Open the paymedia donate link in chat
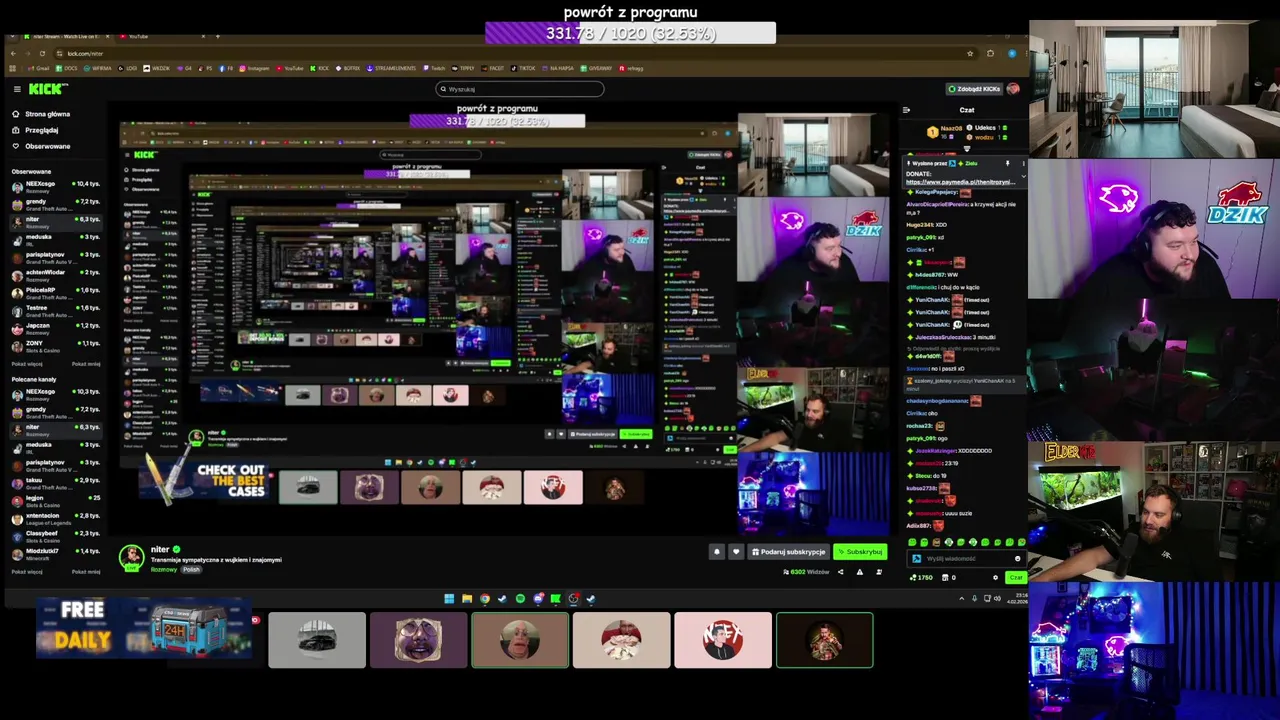 [960, 182]
